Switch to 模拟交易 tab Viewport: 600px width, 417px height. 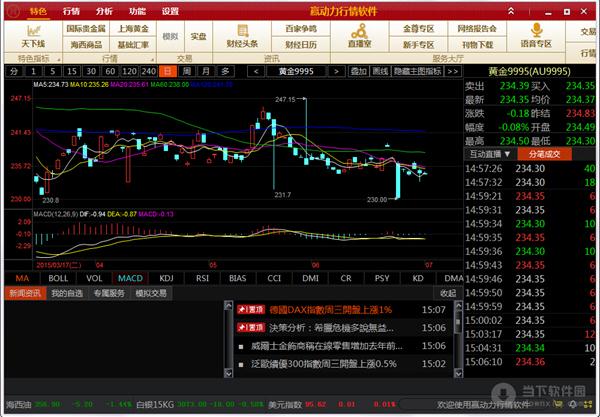(151, 293)
